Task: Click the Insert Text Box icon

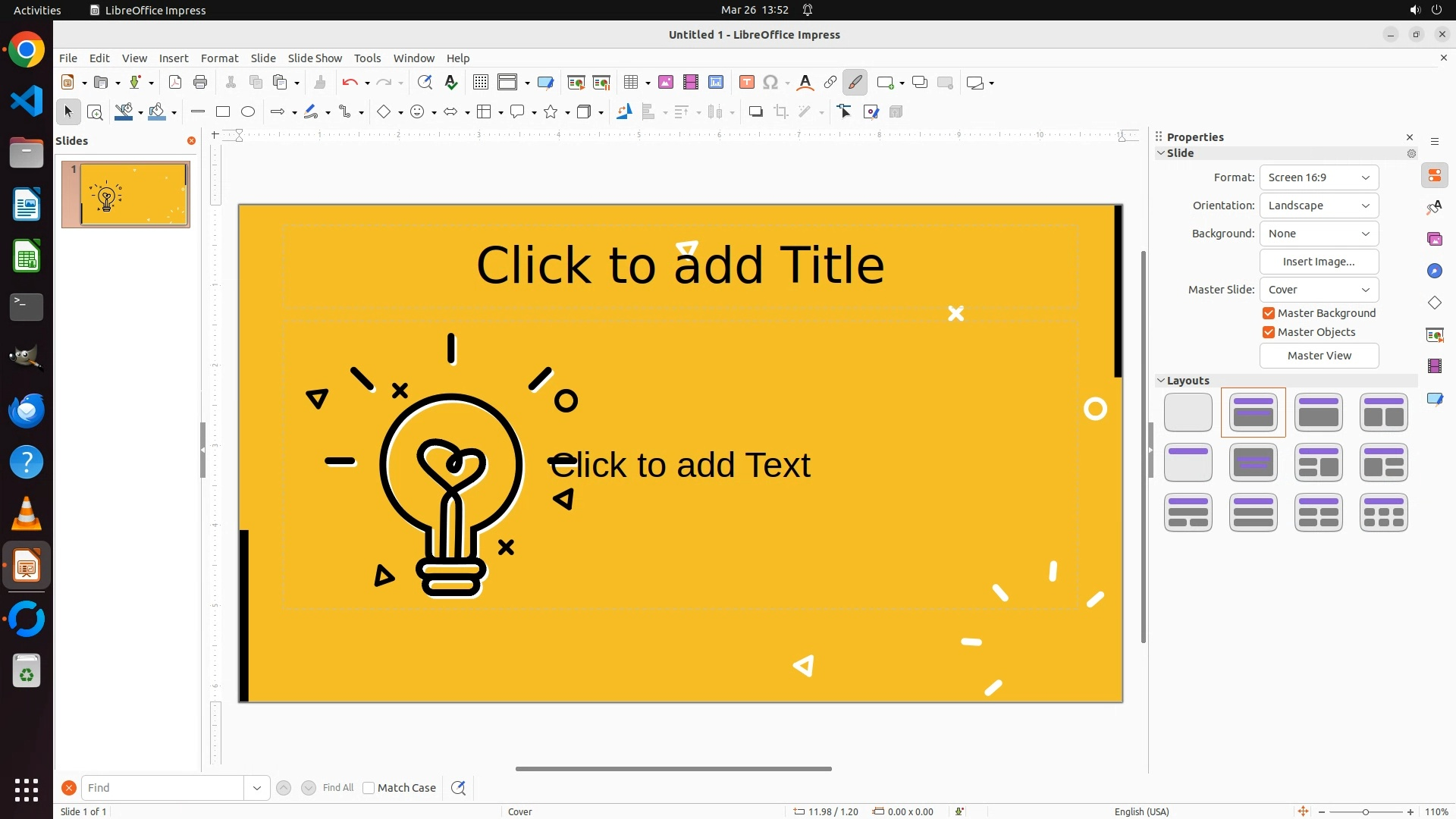Action: click(x=746, y=83)
